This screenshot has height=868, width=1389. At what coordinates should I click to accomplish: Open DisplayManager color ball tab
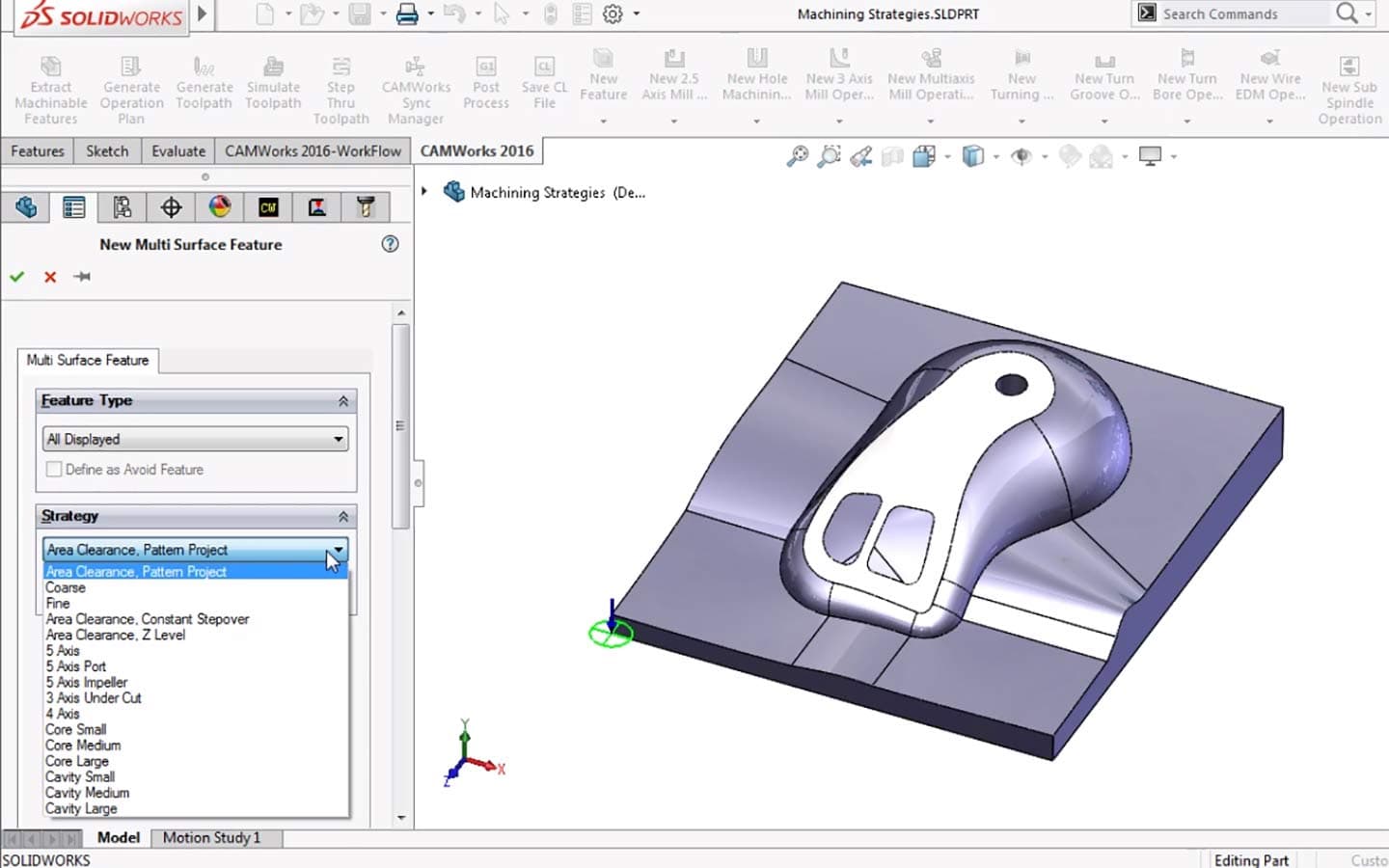[220, 207]
